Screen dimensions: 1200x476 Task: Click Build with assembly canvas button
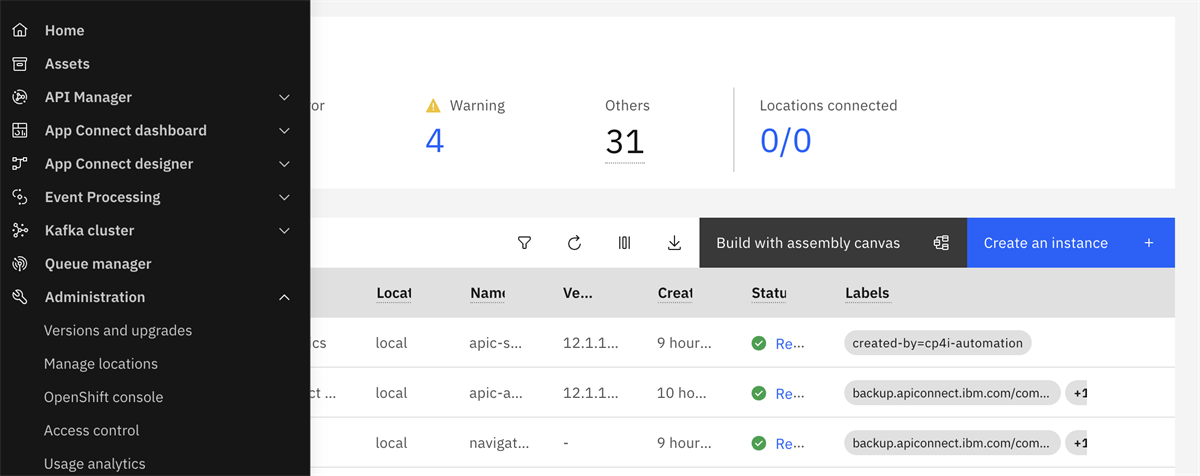pos(833,243)
